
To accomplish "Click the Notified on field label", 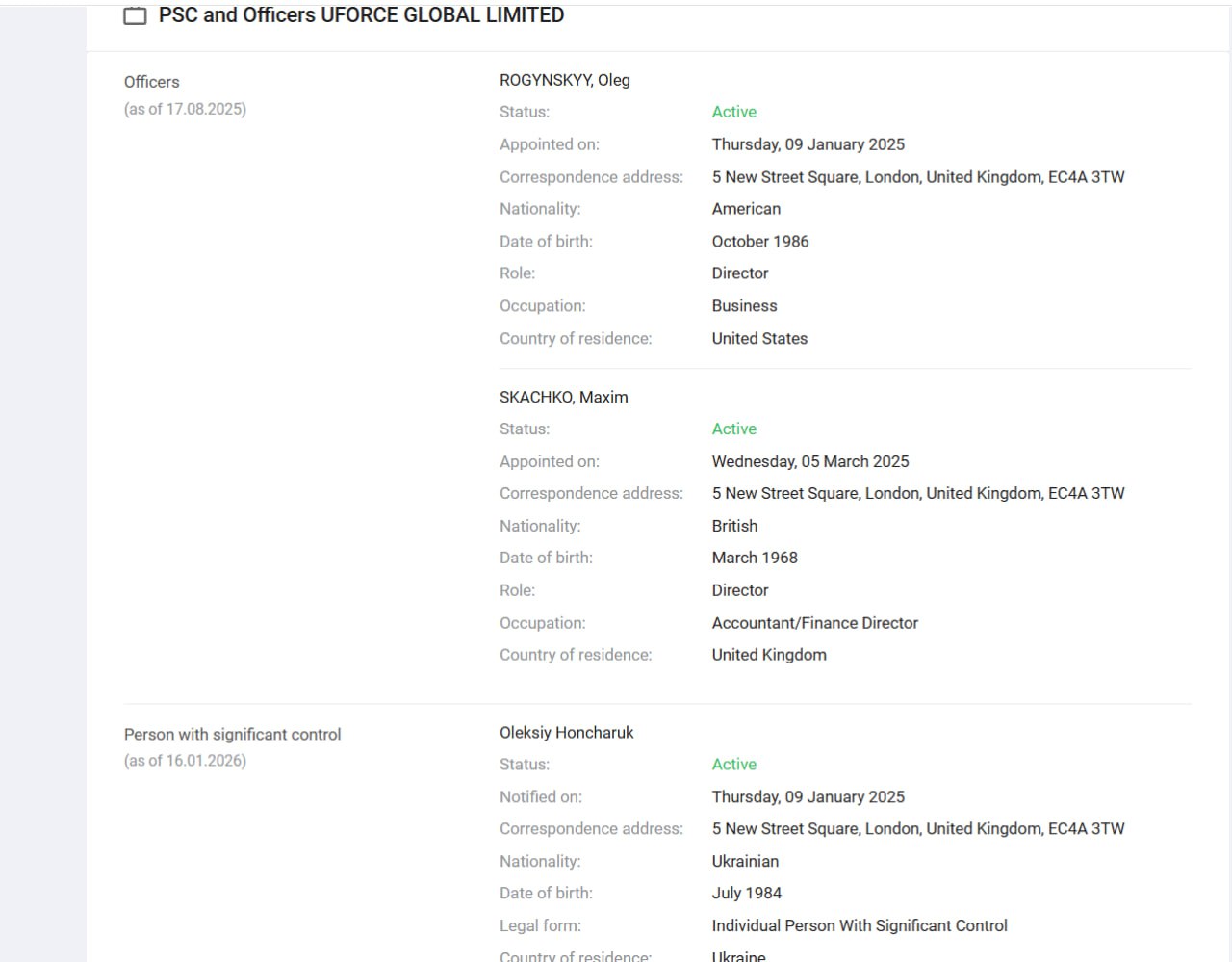I will (541, 797).
